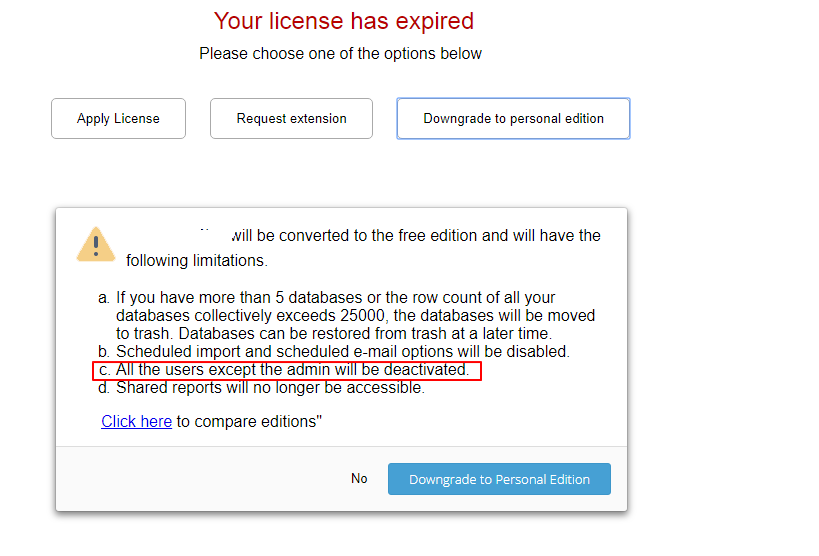
Task: Click the red-boxed users deactivated text
Action: click(x=292, y=370)
